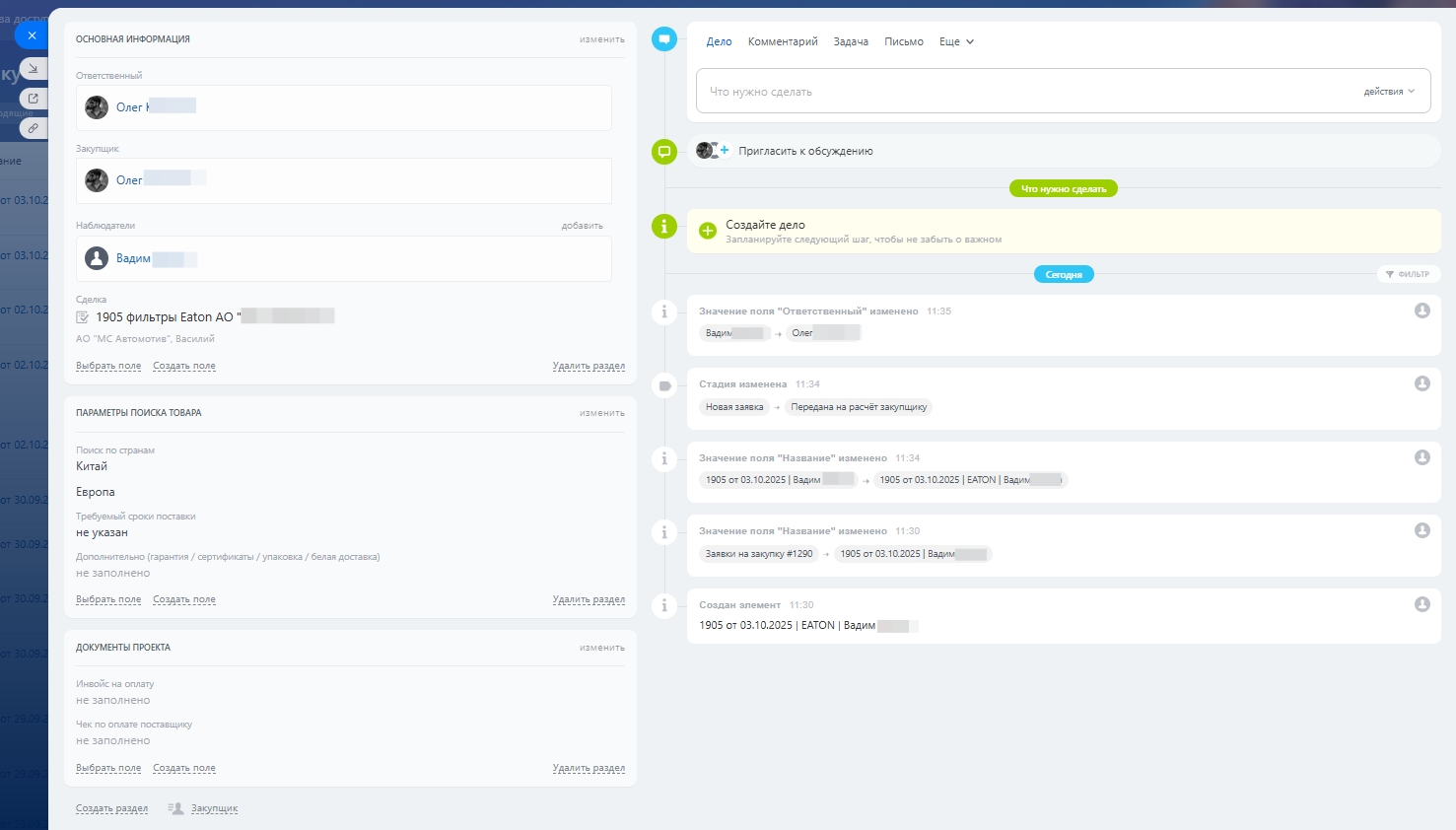The width and height of the screenshot is (1456, 830).
Task: Click Создать раздел link at the bottom
Action: coord(111,808)
